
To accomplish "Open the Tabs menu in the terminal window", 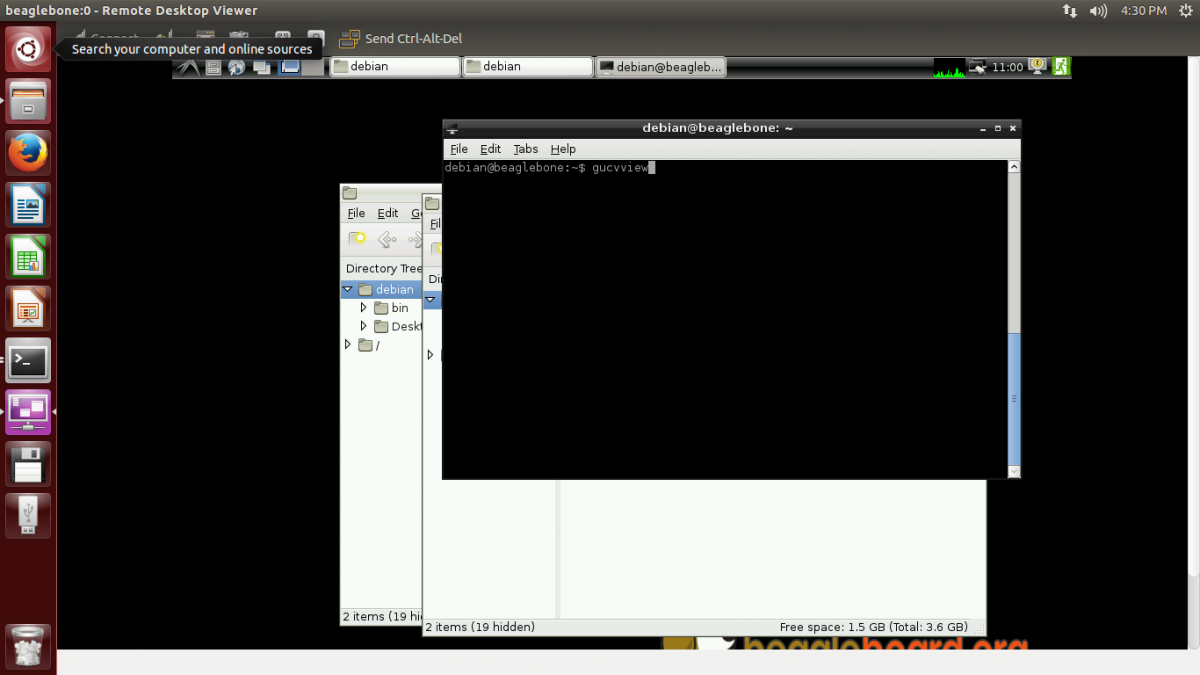I will pyautogui.click(x=525, y=148).
